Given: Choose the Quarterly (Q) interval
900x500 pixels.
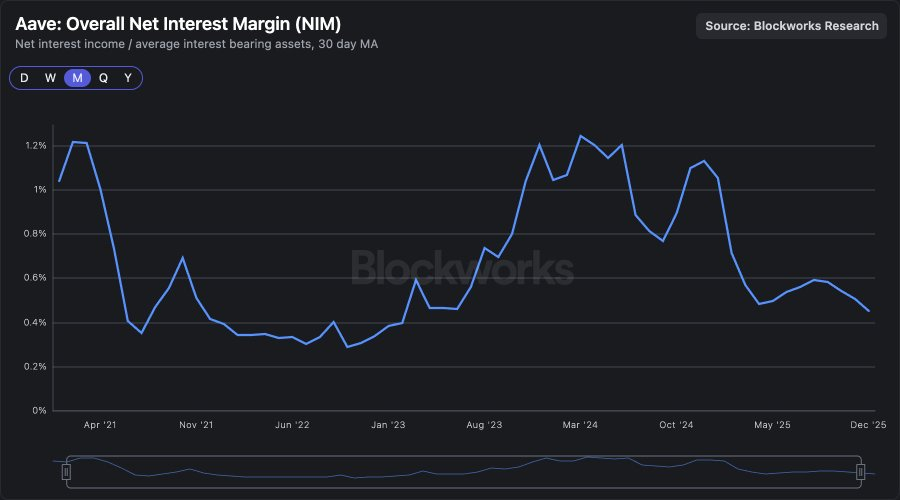Looking at the screenshot, I should (103, 78).
